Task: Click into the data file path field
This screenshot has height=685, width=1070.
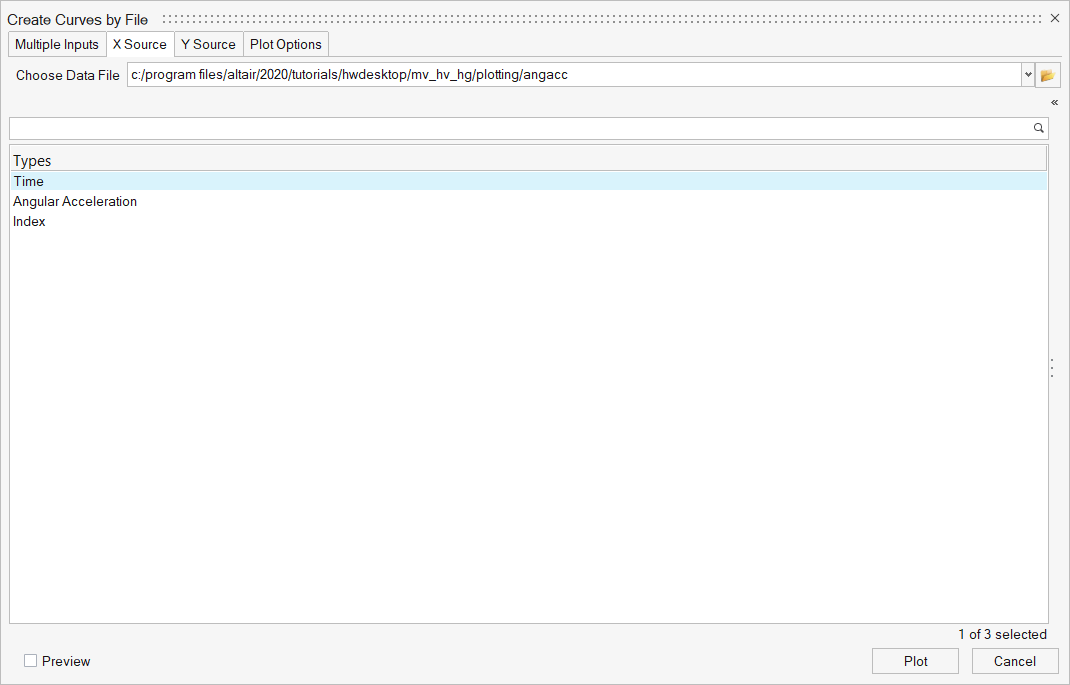Action: coord(573,75)
